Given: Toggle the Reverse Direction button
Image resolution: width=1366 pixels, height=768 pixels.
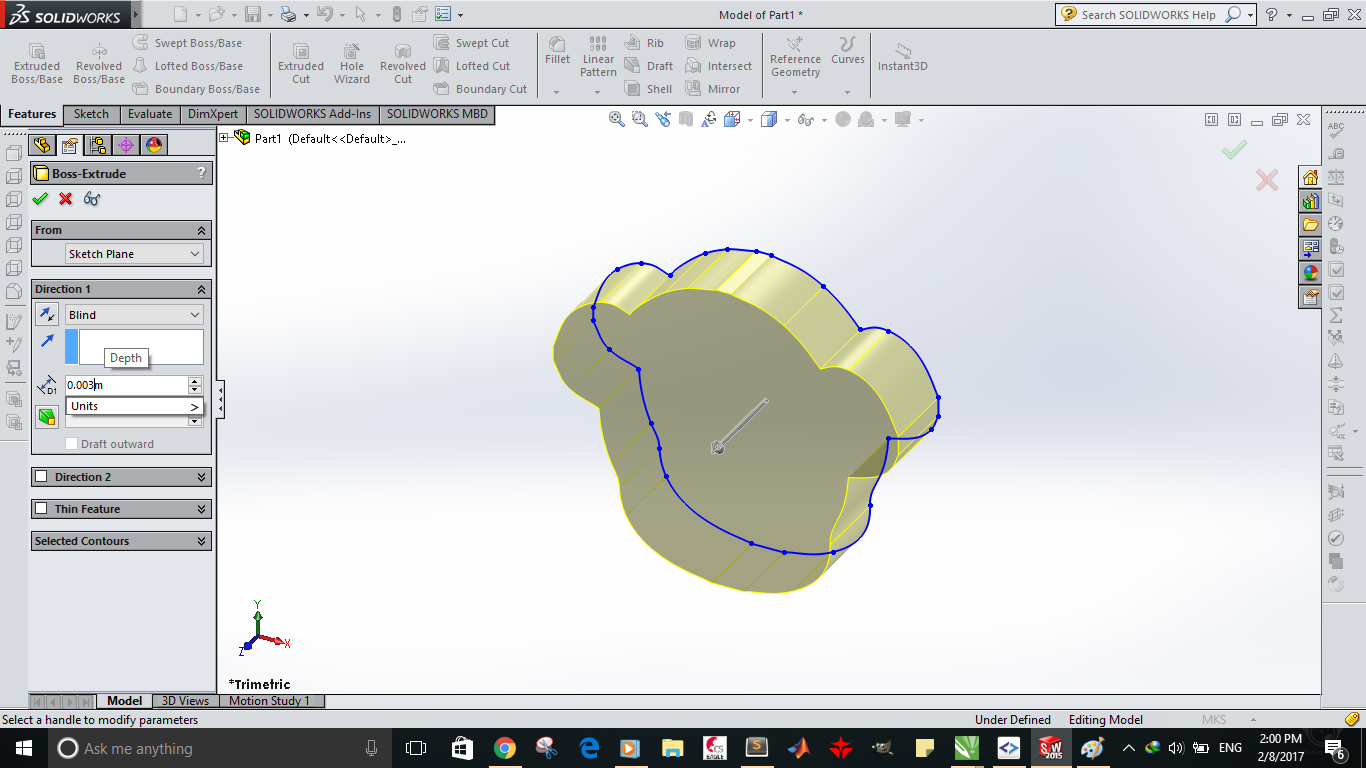Looking at the screenshot, I should [x=47, y=315].
